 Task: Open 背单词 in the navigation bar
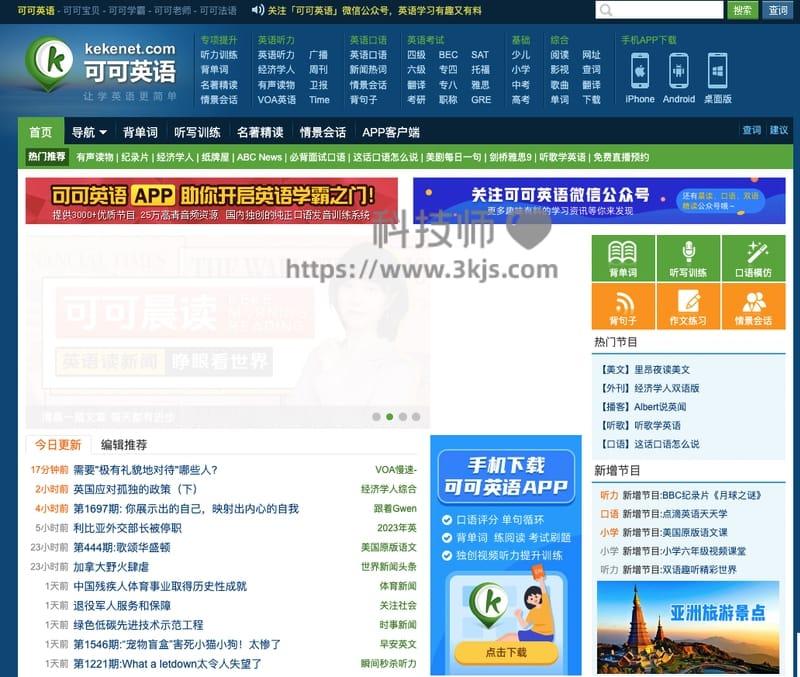coord(140,132)
